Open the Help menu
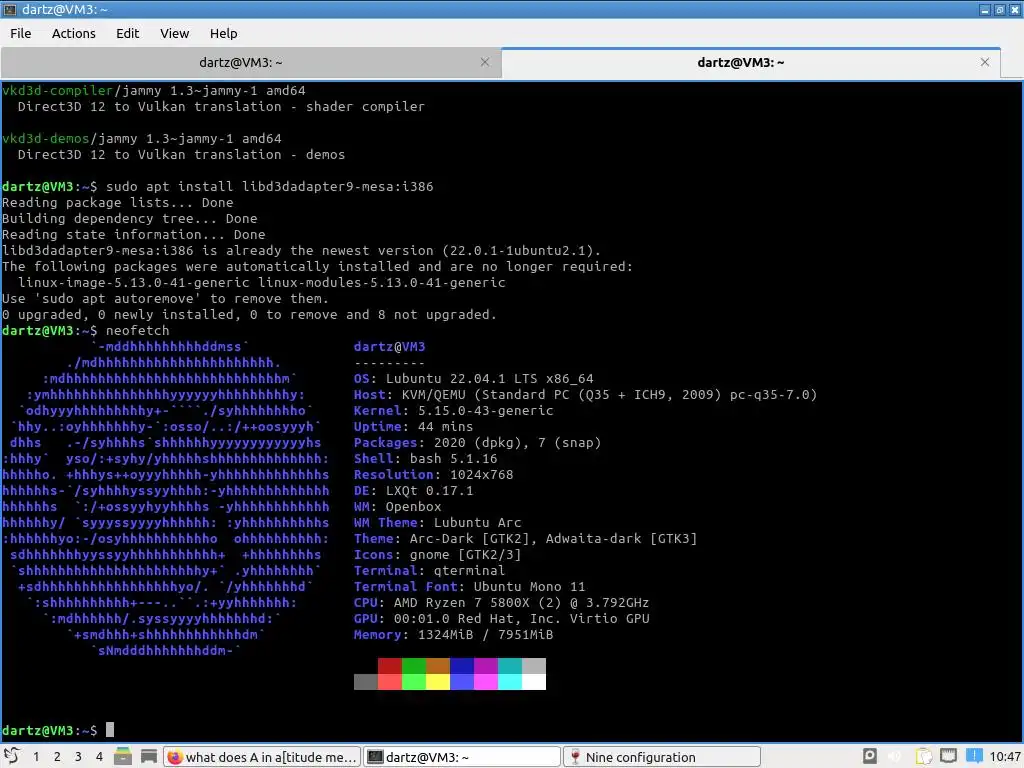The height and width of the screenshot is (768, 1024). 223,33
